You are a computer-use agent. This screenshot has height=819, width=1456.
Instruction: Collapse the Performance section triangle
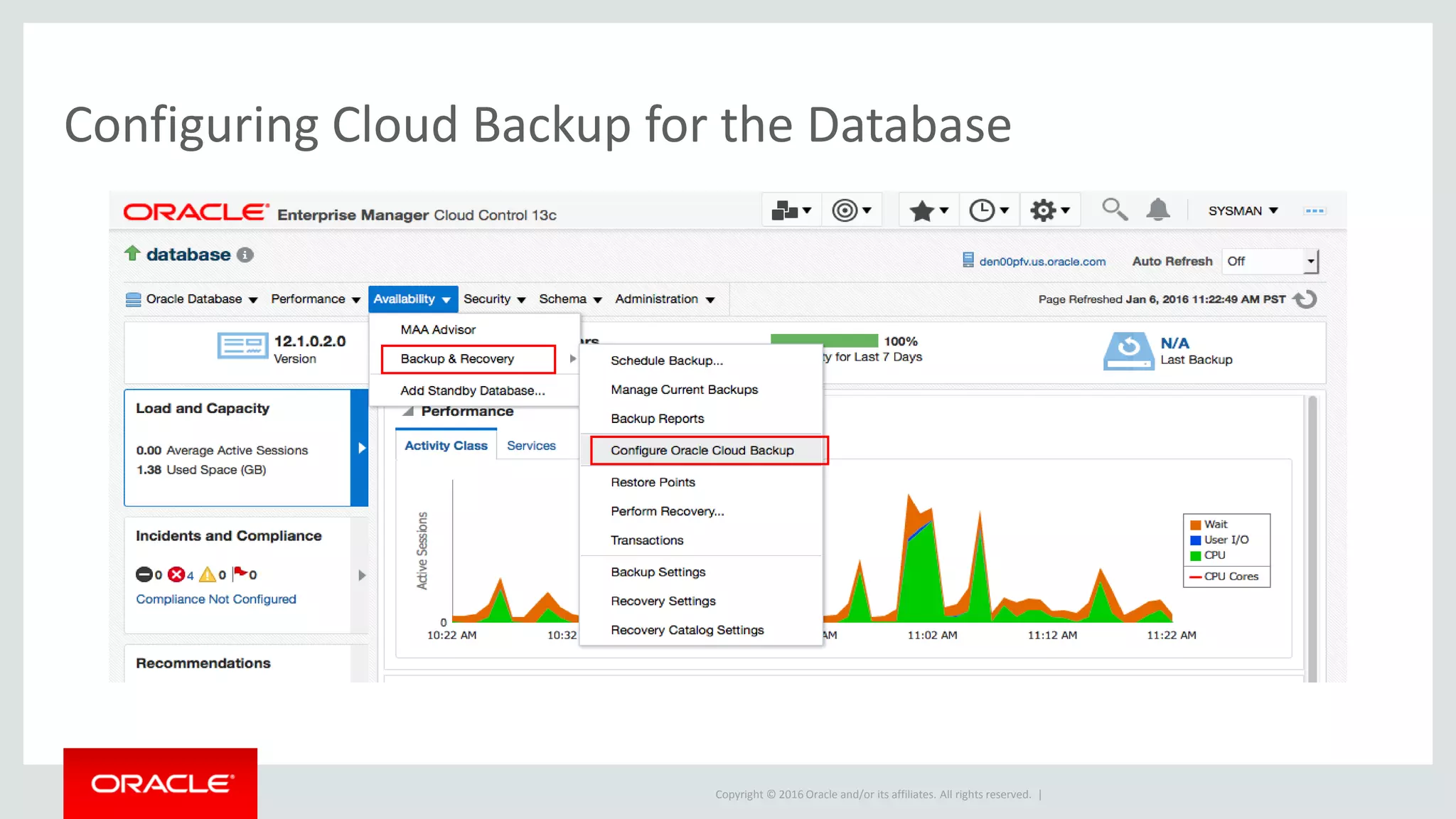tap(408, 412)
